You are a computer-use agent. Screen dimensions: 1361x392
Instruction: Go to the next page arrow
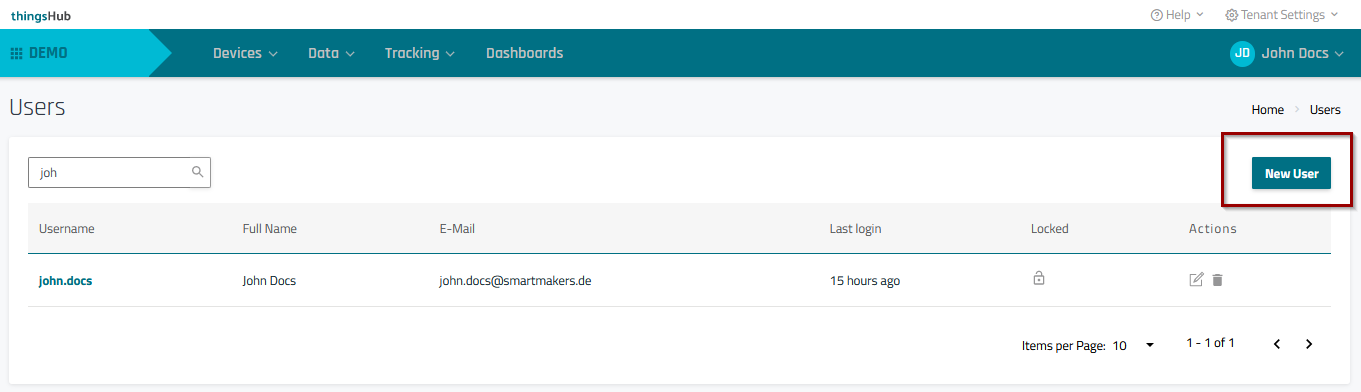coord(1309,344)
